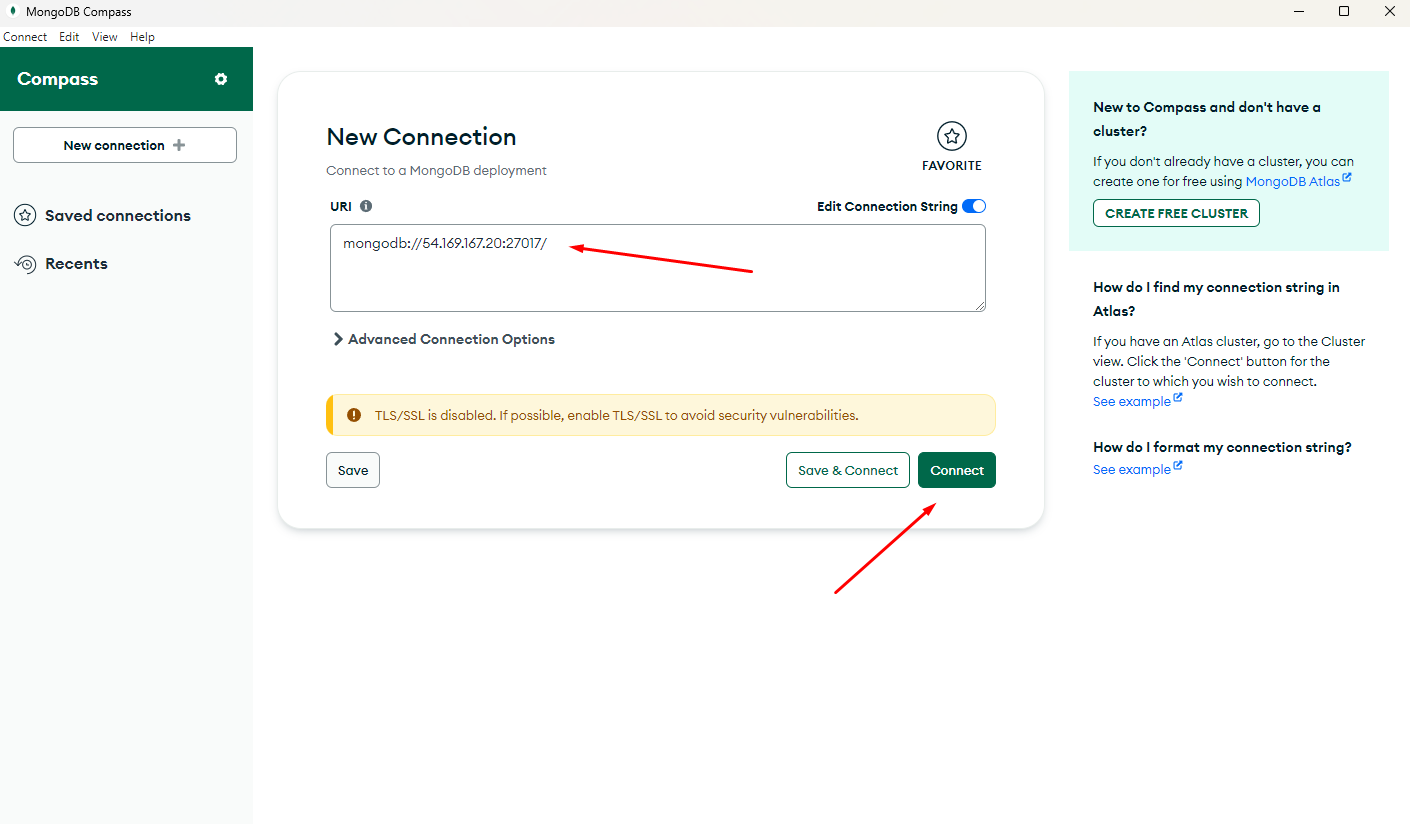
Task: Click the Compass settings gear icon
Action: 221,79
